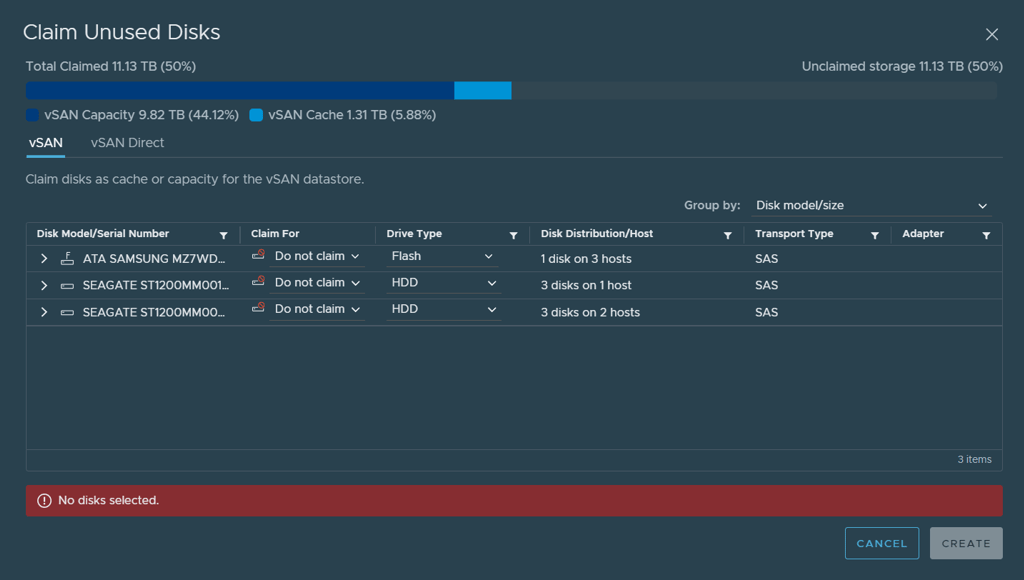
Task: Open Drive Type dropdown showing Flash
Action: [x=443, y=256]
